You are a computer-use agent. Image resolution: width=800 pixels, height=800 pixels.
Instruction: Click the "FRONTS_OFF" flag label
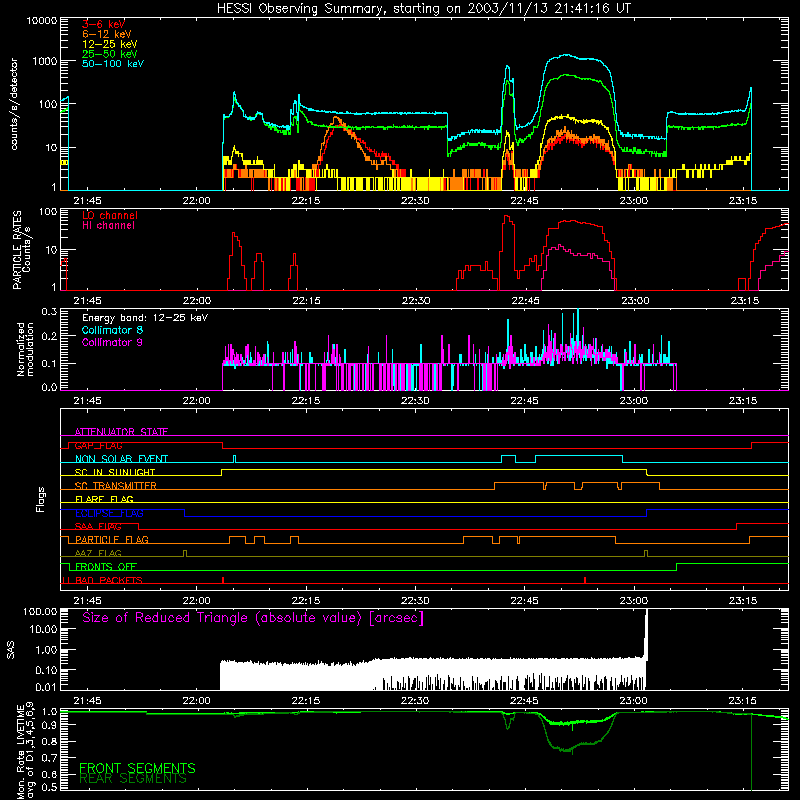tap(106, 566)
